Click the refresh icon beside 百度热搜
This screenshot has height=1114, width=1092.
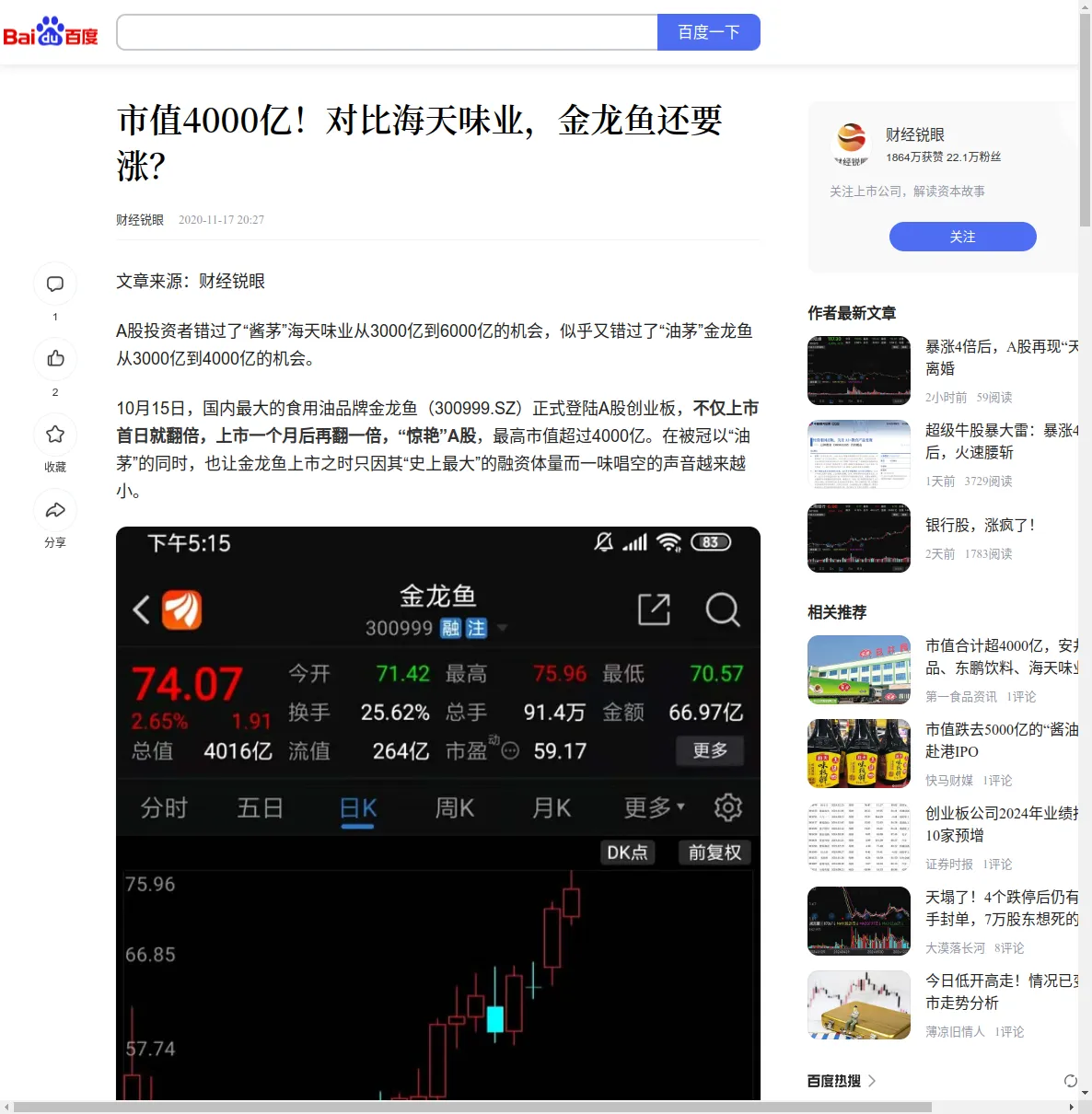click(1070, 1081)
